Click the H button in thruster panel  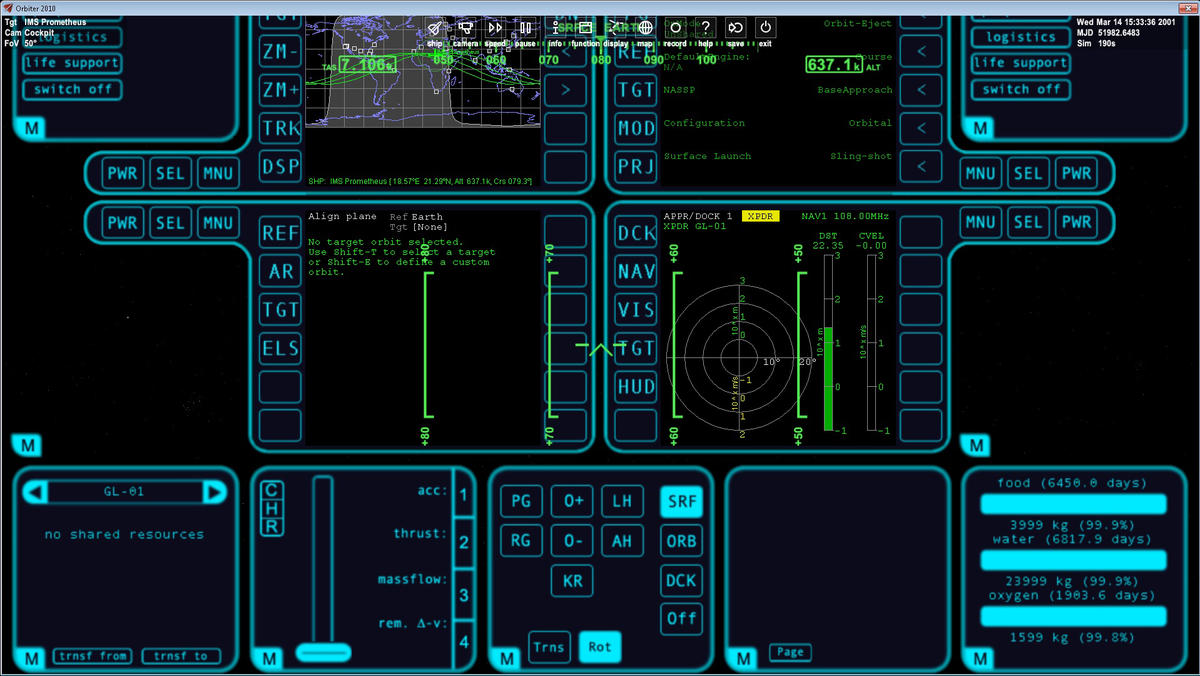click(x=271, y=508)
